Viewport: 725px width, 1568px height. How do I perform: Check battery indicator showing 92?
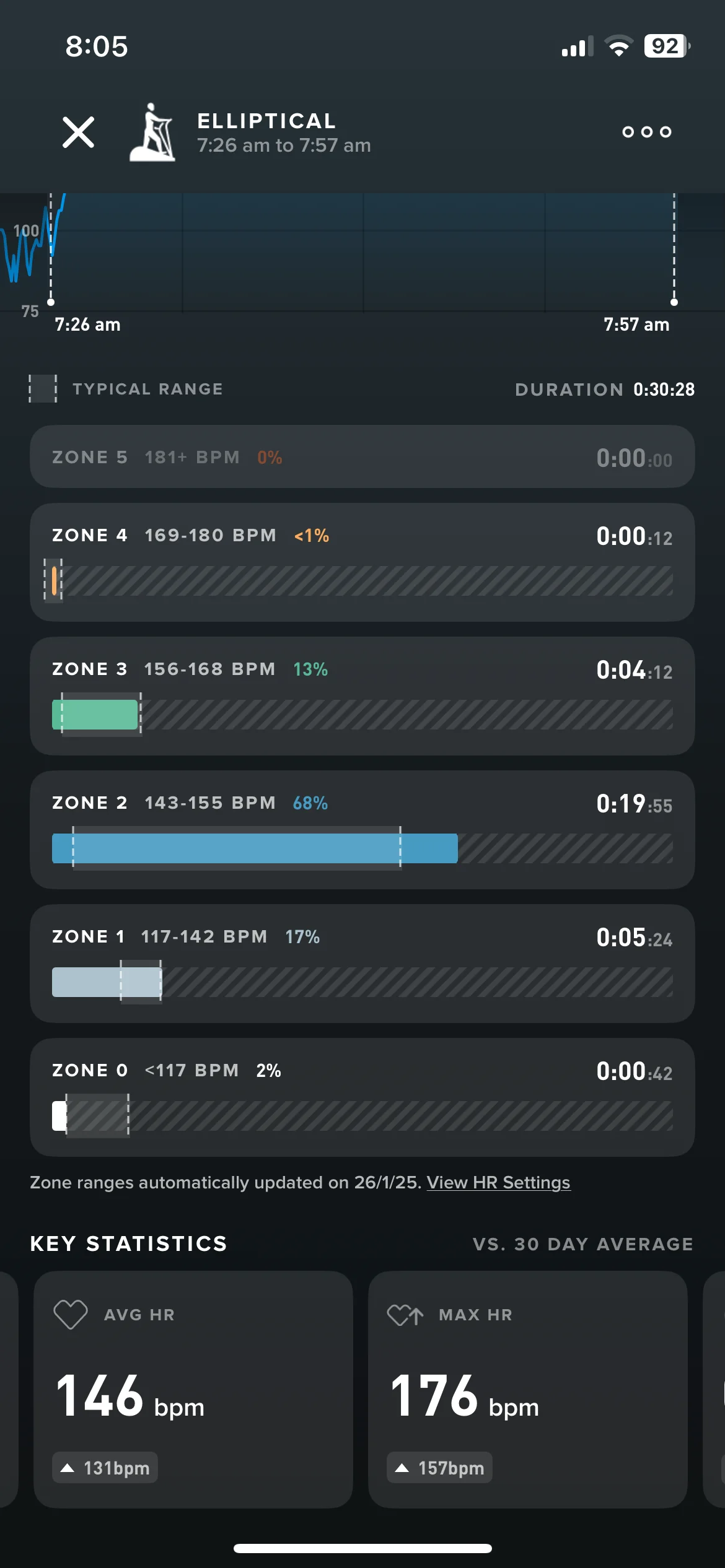667,46
